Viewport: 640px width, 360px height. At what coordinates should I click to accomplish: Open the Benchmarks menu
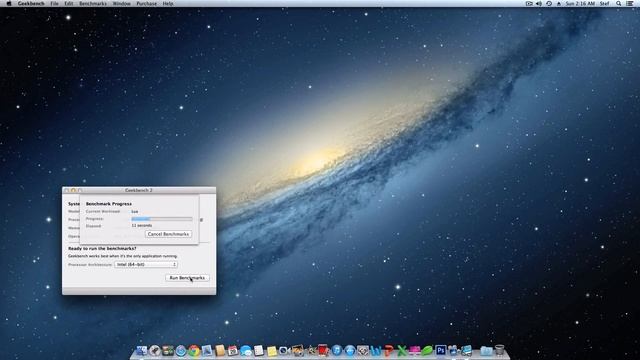tap(93, 3)
